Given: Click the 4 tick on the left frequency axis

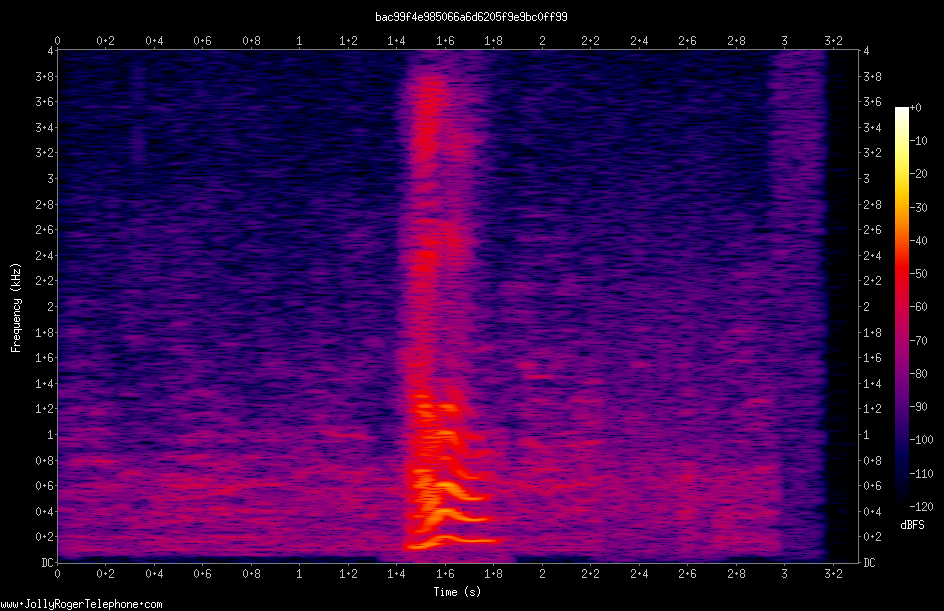Looking at the screenshot, I should tap(51, 51).
